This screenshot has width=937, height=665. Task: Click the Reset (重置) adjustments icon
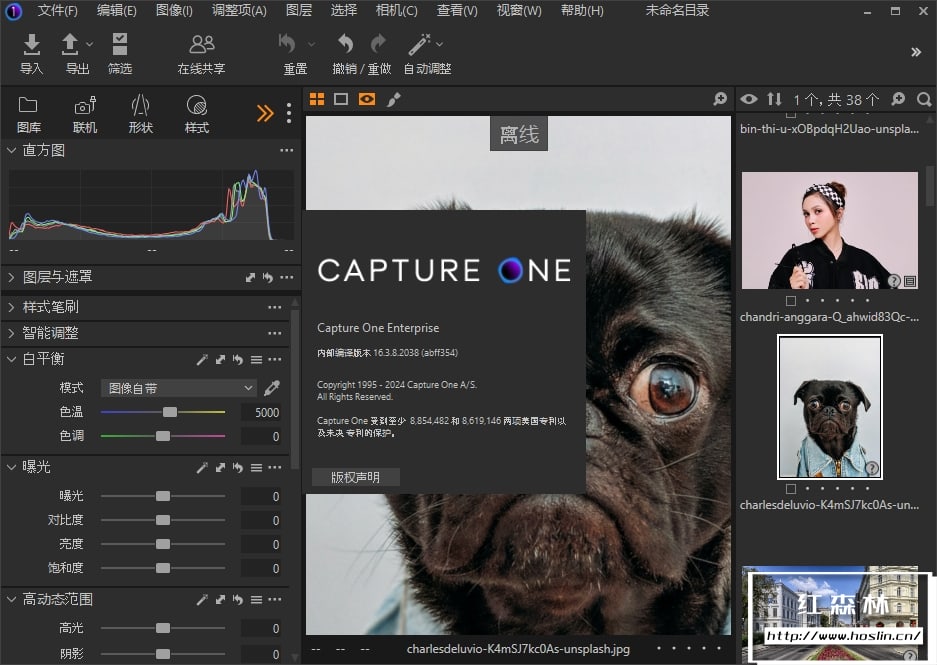288,44
